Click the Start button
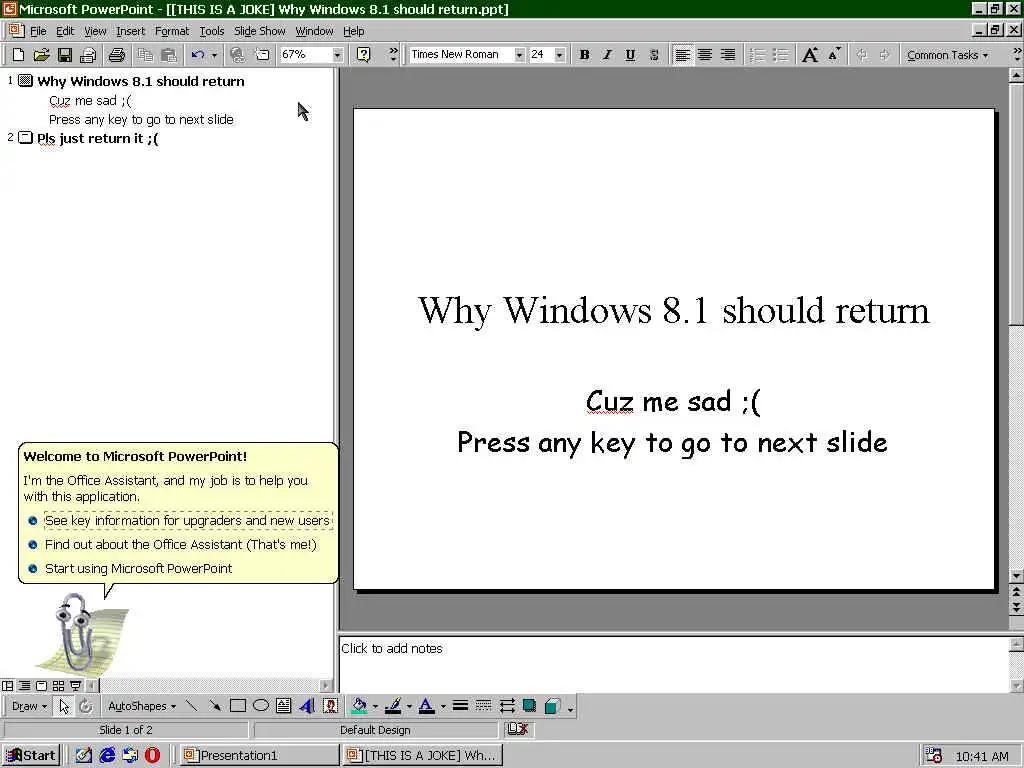 tap(31, 756)
